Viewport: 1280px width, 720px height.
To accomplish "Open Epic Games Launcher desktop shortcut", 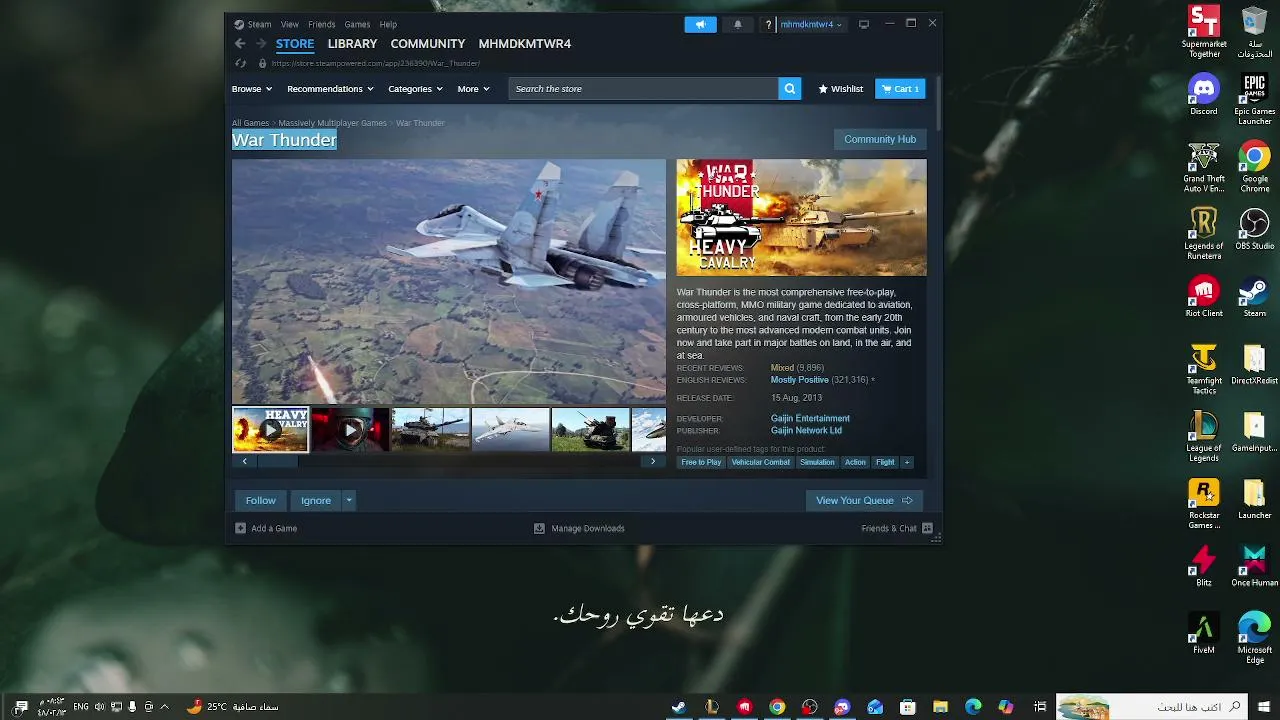I will pos(1254,99).
